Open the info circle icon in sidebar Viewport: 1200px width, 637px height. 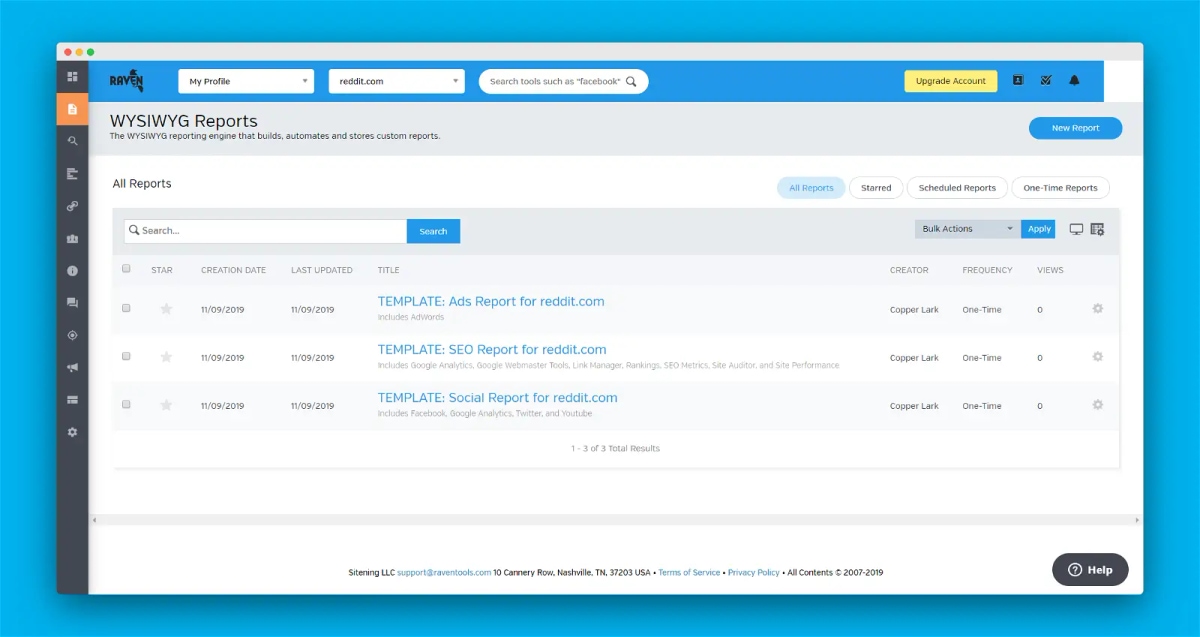pyautogui.click(x=72, y=271)
